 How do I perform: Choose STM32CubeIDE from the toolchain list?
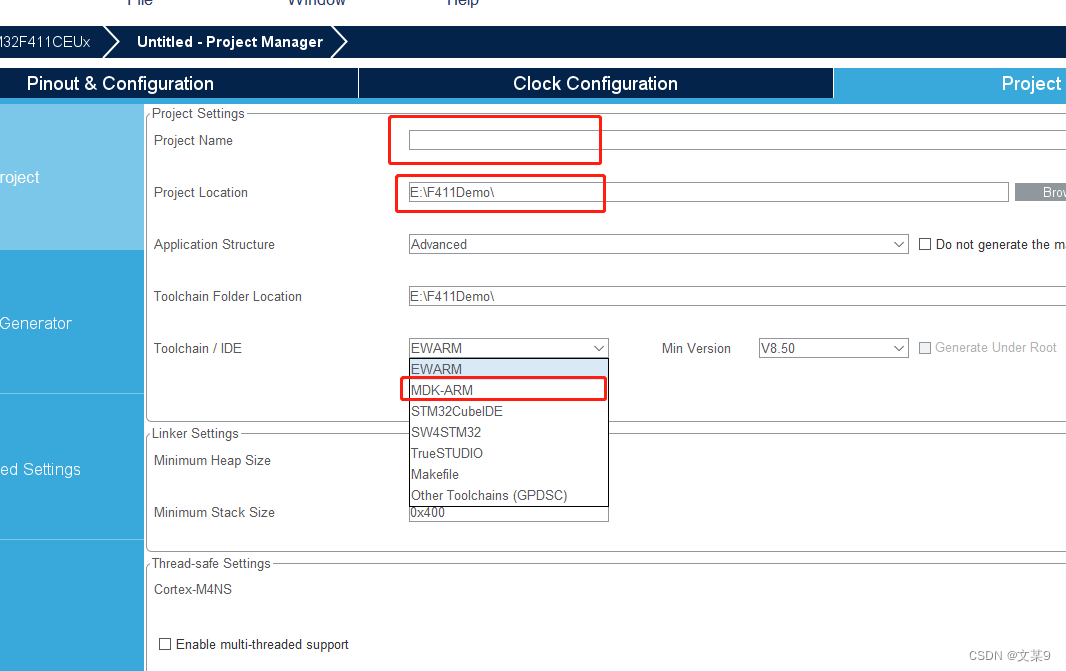coord(509,411)
